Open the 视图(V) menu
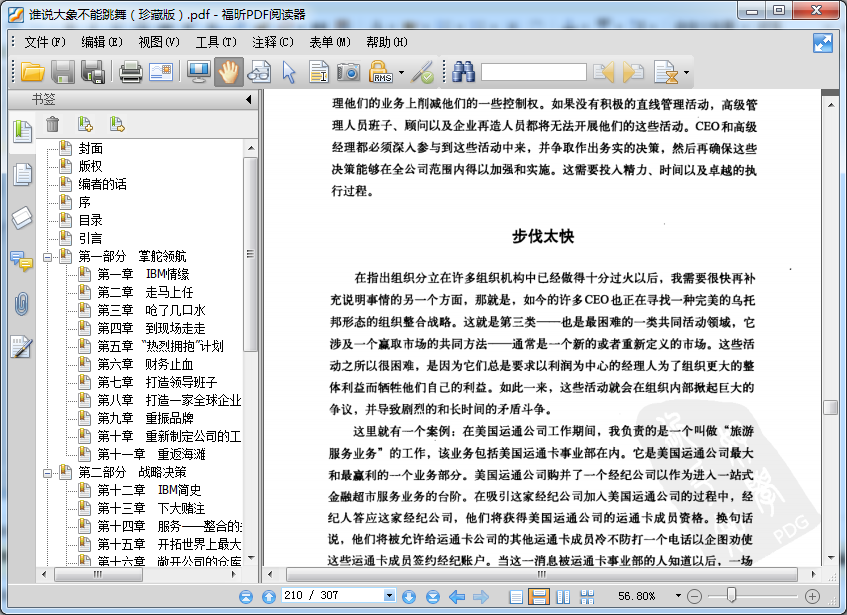This screenshot has width=847, height=615. click(x=159, y=42)
